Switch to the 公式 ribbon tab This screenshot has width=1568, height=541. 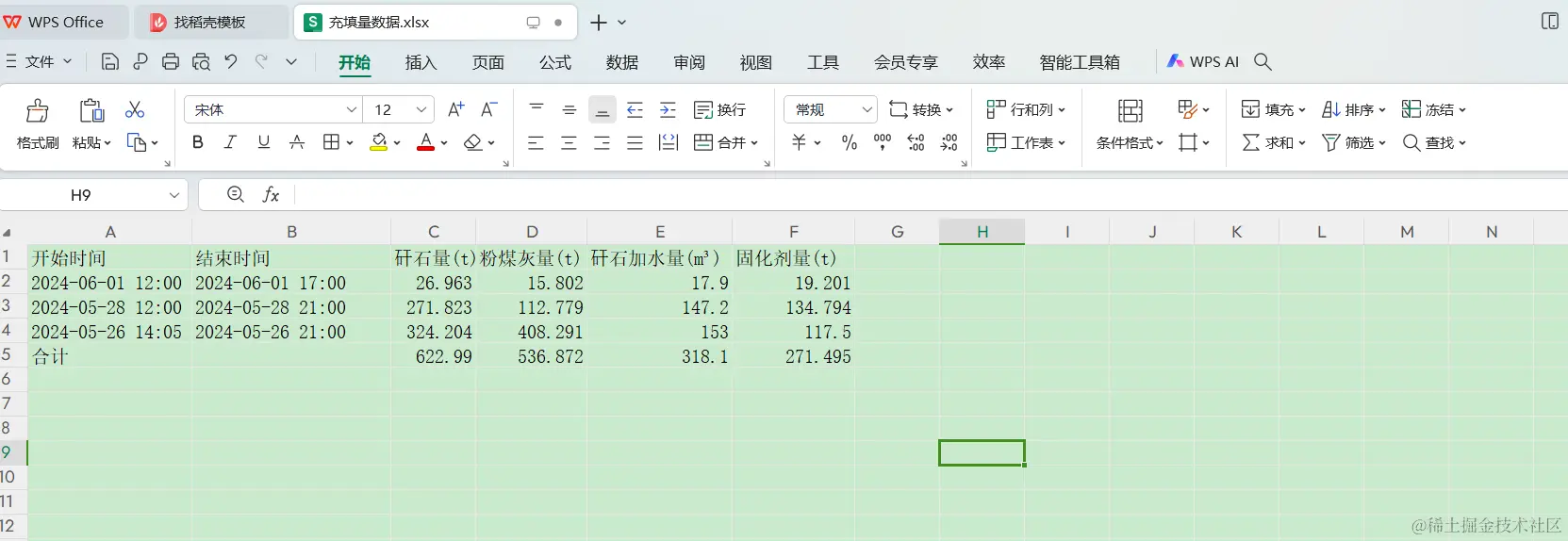[555, 62]
